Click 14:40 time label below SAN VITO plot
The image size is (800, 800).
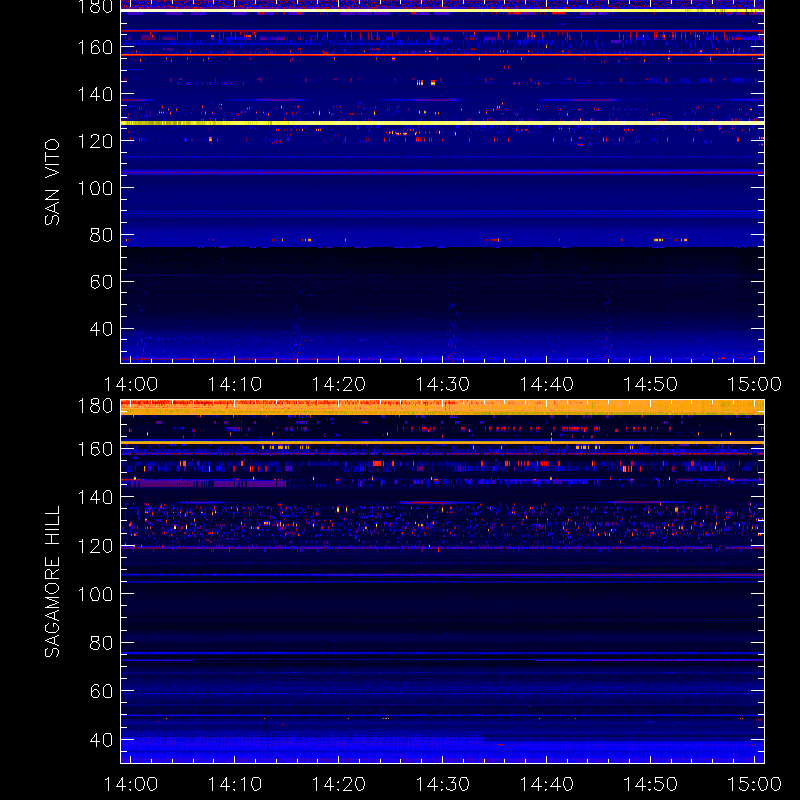pos(546,384)
